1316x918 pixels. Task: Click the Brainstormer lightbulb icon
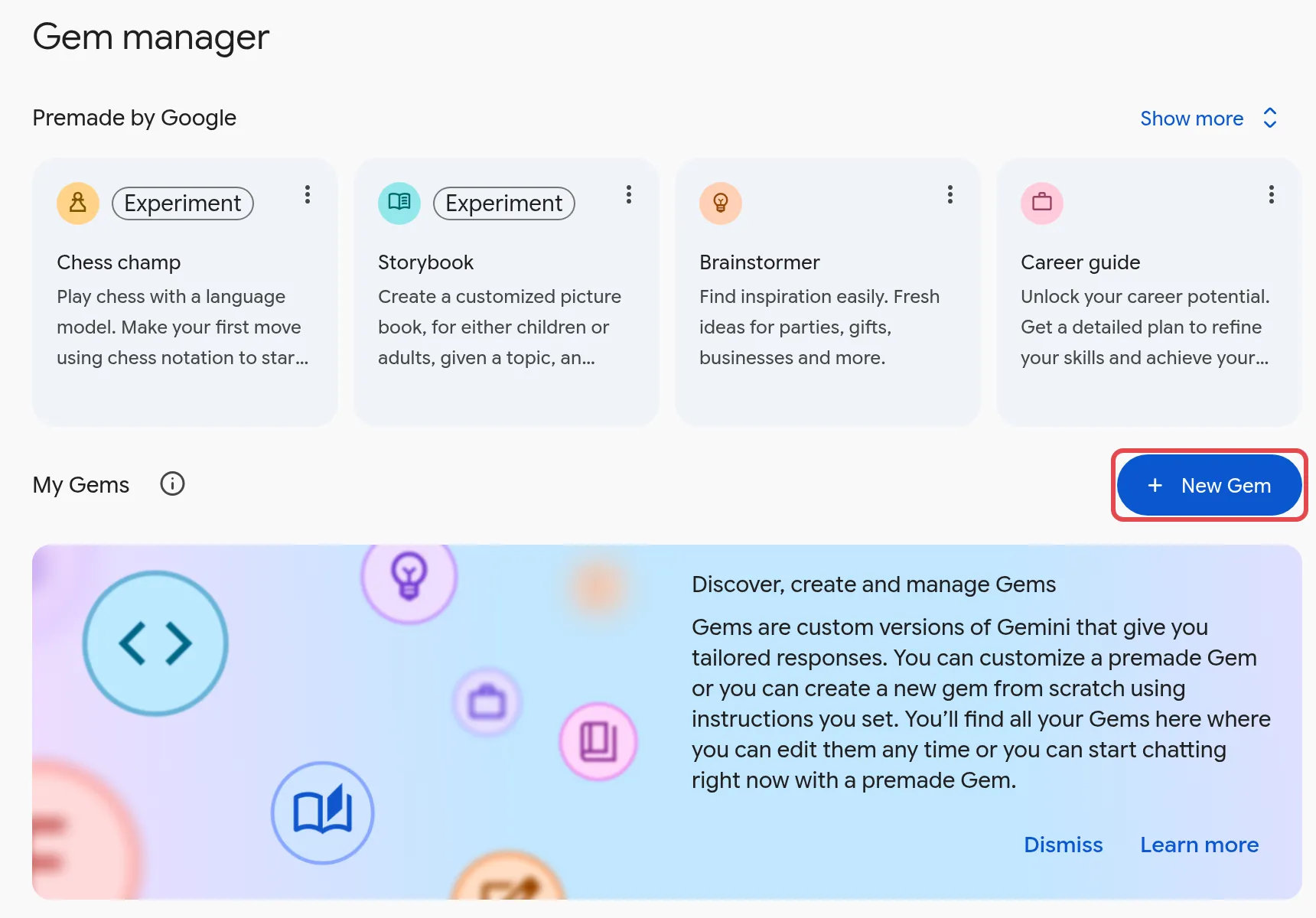tap(721, 203)
